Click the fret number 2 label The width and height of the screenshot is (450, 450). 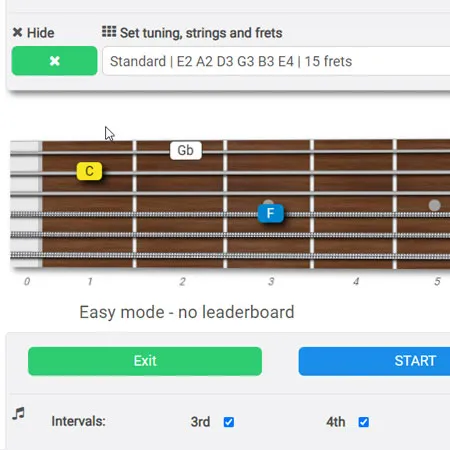tap(182, 282)
